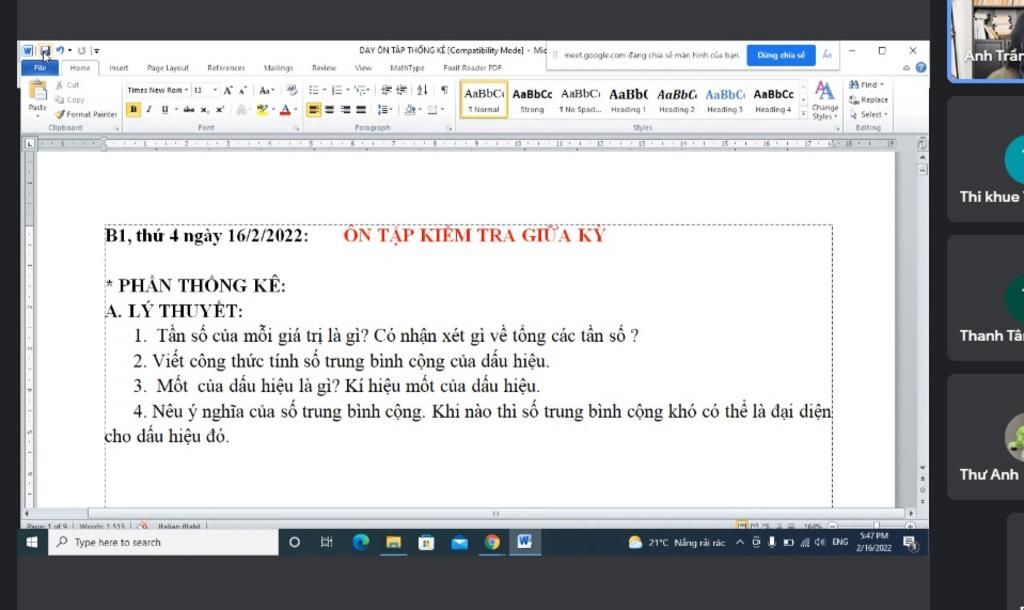Viewport: 1024px width, 610px height.
Task: Clear formatting from selection
Action: tap(291, 90)
